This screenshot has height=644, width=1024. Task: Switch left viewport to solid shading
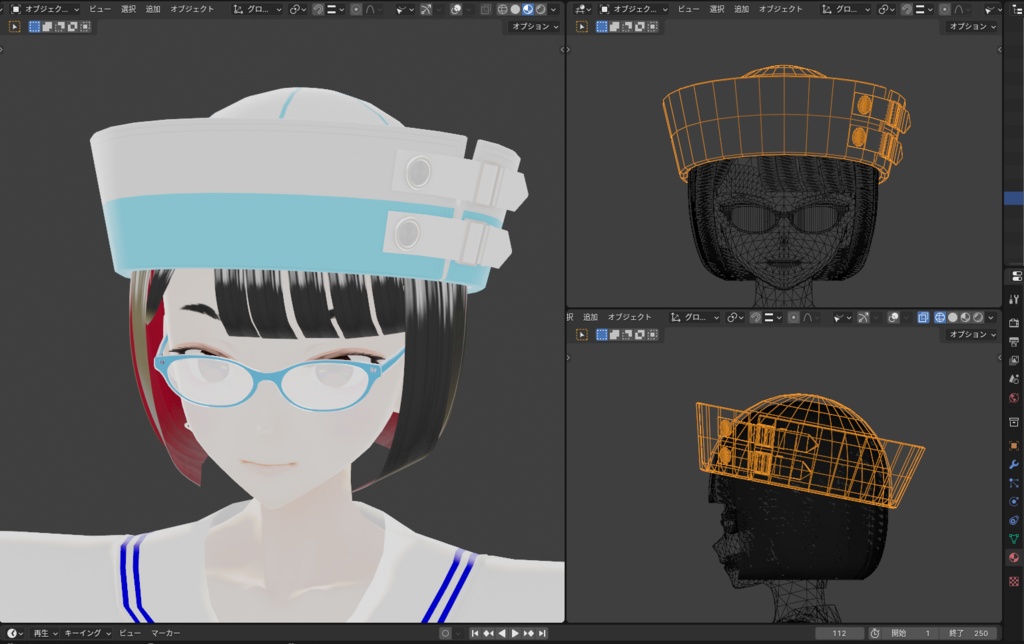point(515,9)
